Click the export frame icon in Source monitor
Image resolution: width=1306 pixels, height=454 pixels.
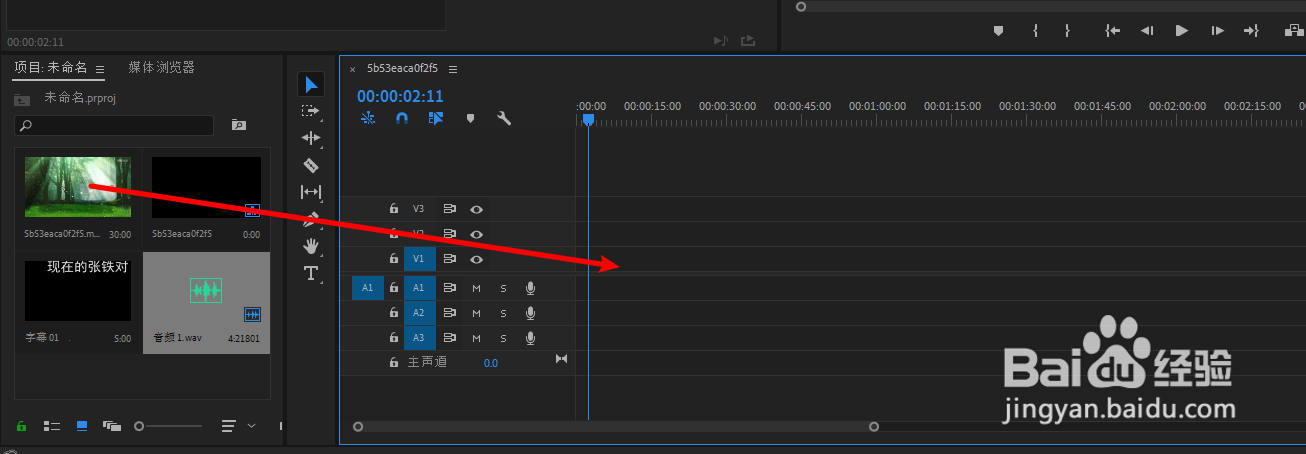748,41
